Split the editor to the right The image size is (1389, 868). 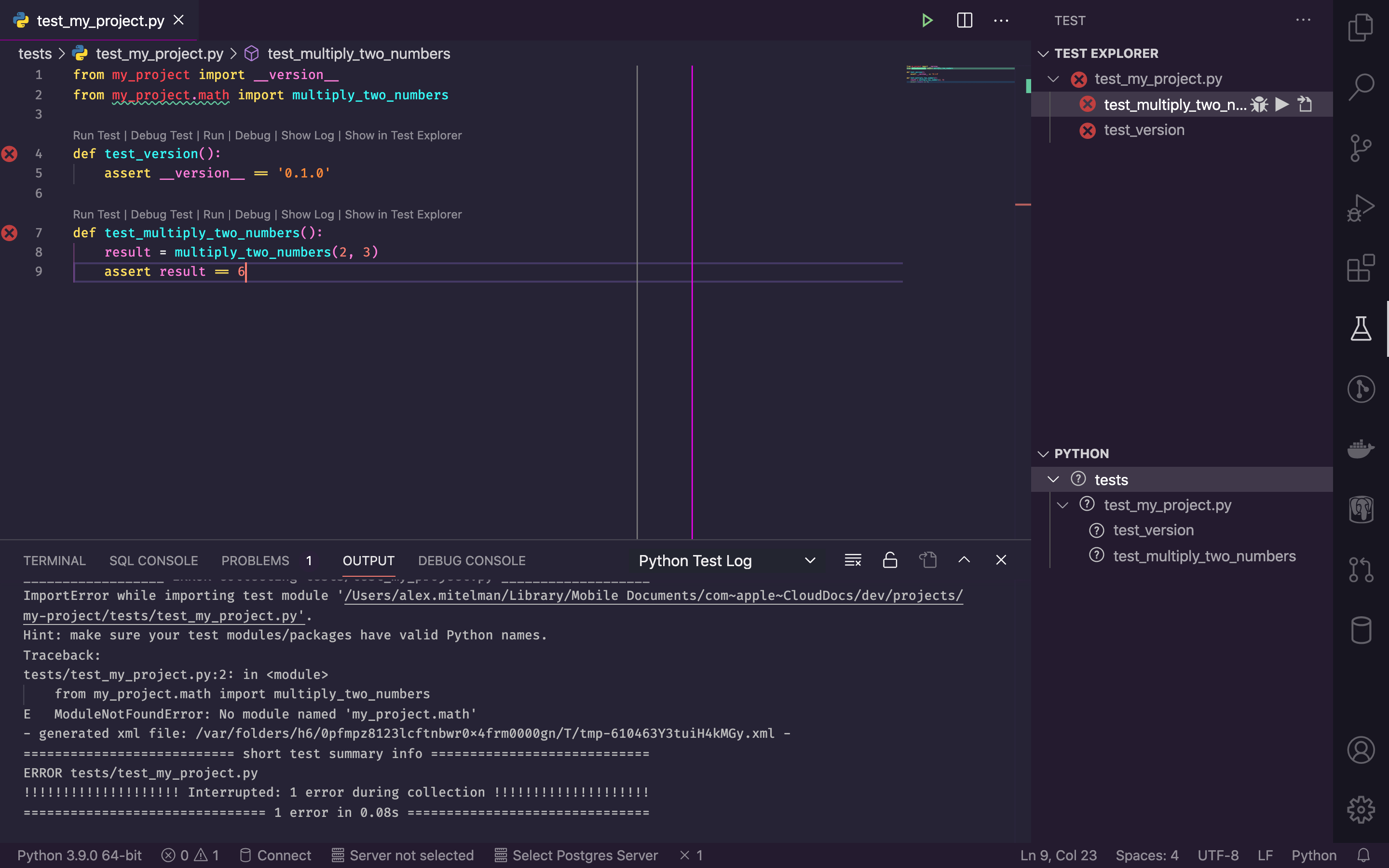point(964,21)
